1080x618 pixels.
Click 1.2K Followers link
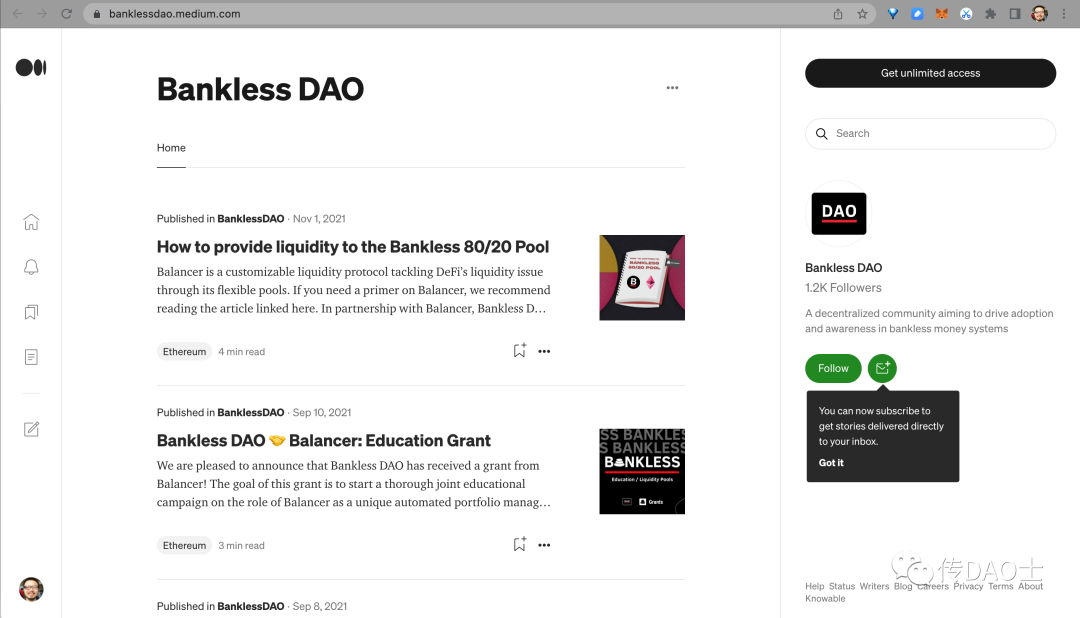pos(843,287)
